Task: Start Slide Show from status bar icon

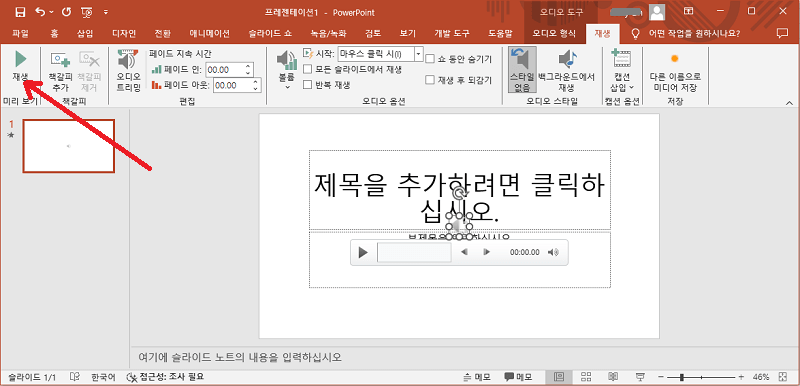Action: tap(639, 377)
